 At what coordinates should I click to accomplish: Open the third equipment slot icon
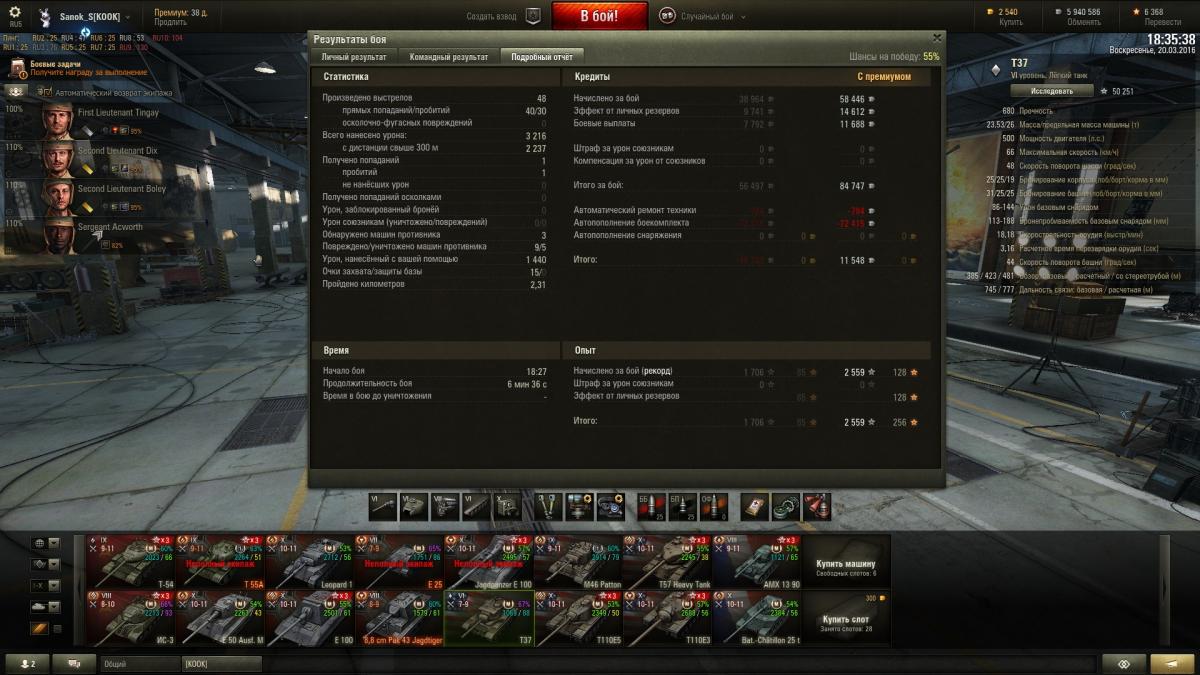pos(611,506)
